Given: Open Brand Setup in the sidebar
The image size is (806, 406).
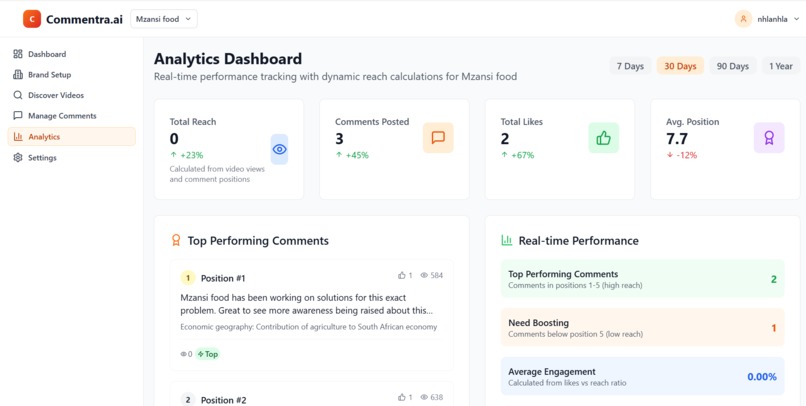Looking at the screenshot, I should click(71, 75).
